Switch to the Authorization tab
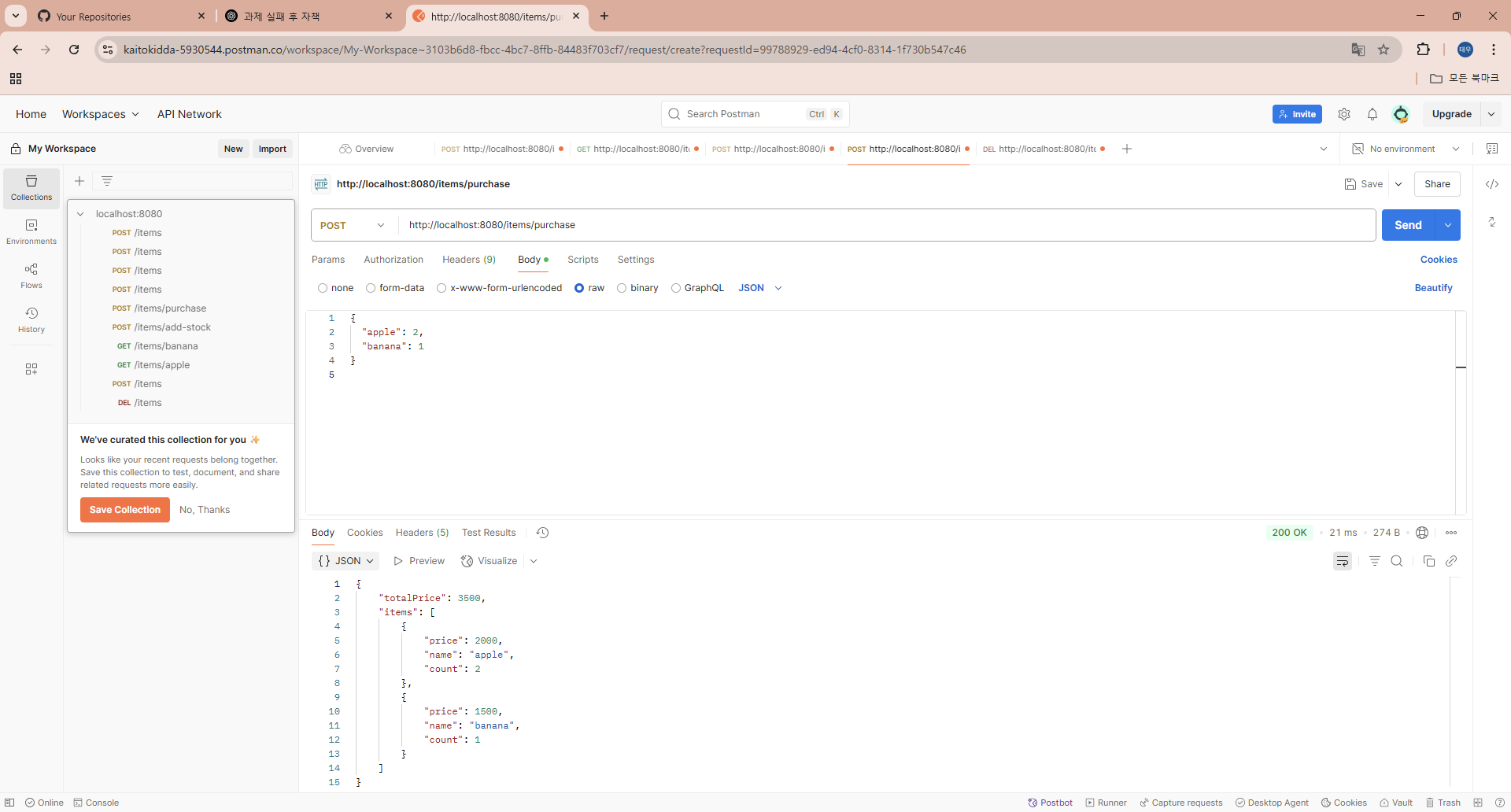1511x812 pixels. 393,260
